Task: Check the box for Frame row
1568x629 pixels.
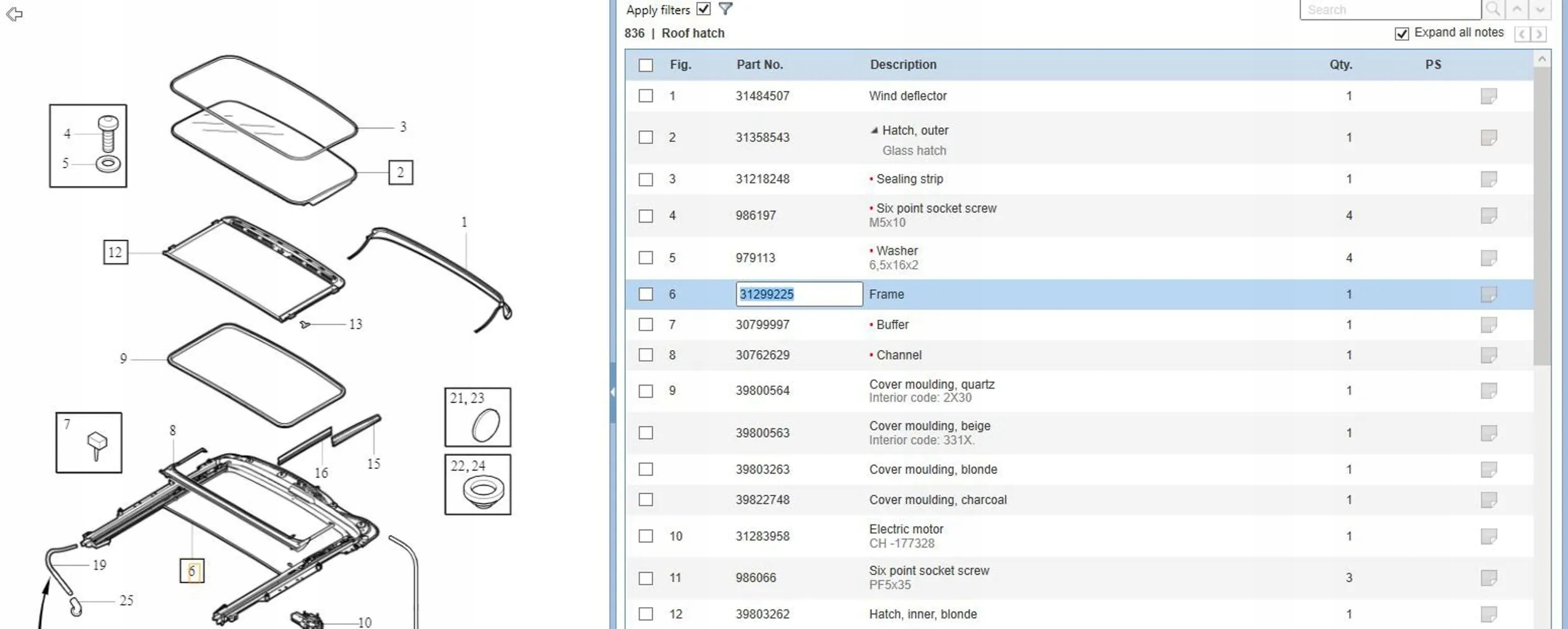Action: pos(645,294)
